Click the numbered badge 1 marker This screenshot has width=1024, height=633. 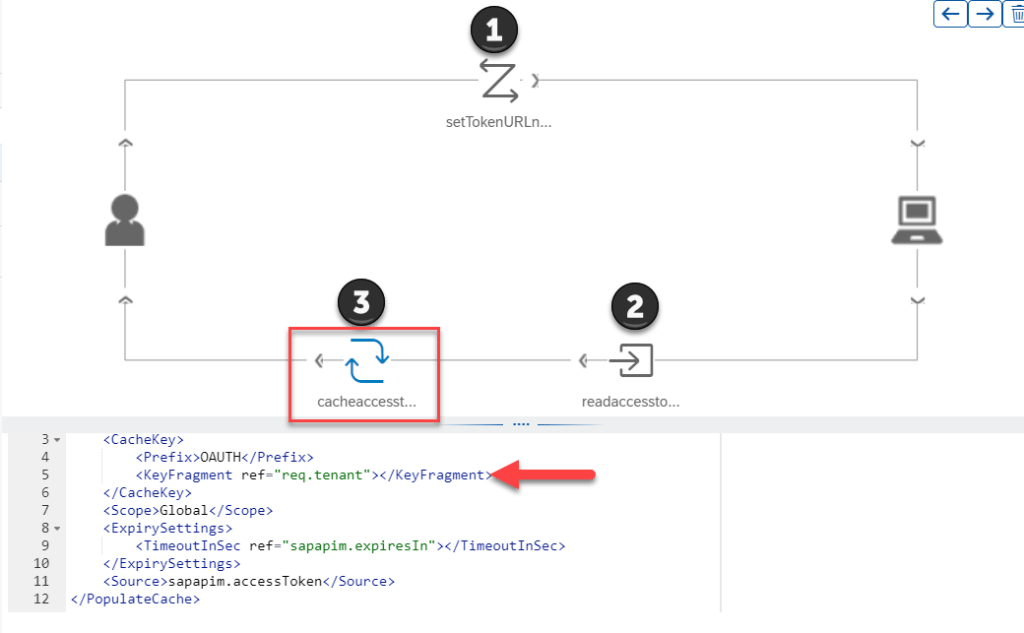click(494, 31)
